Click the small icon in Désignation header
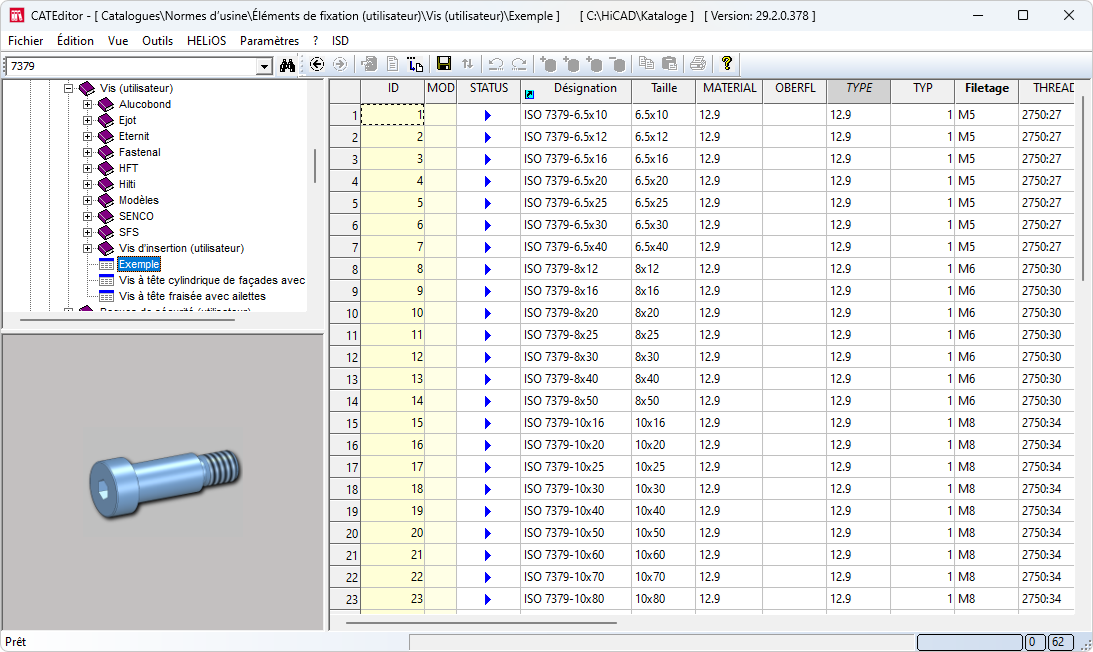 pos(529,94)
